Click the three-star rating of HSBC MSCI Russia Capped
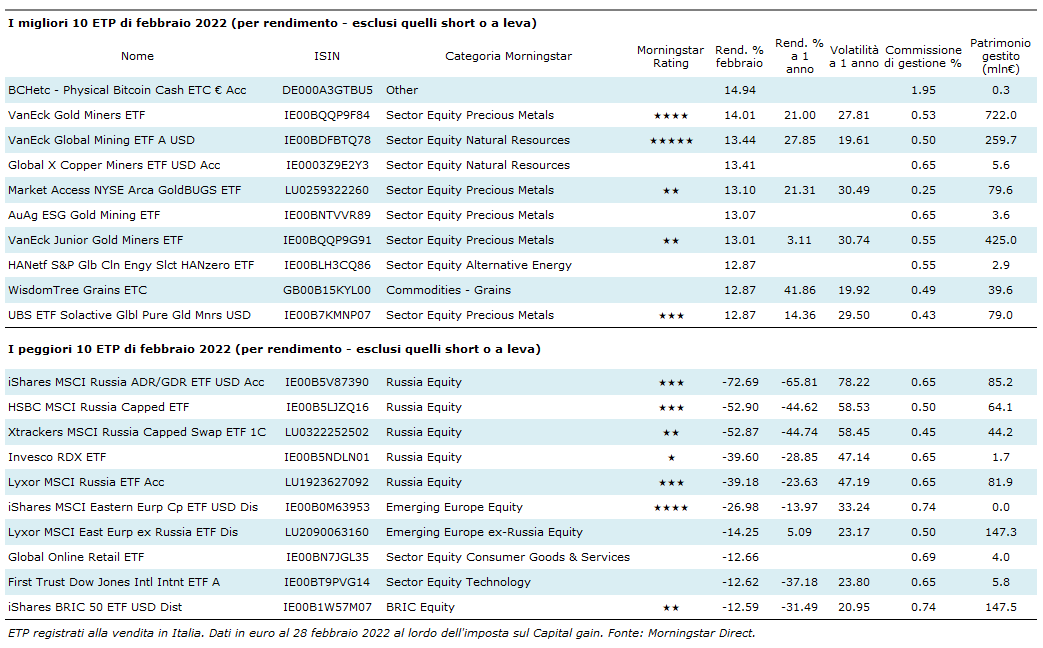Image resolution: width=1043 pixels, height=648 pixels. point(670,408)
